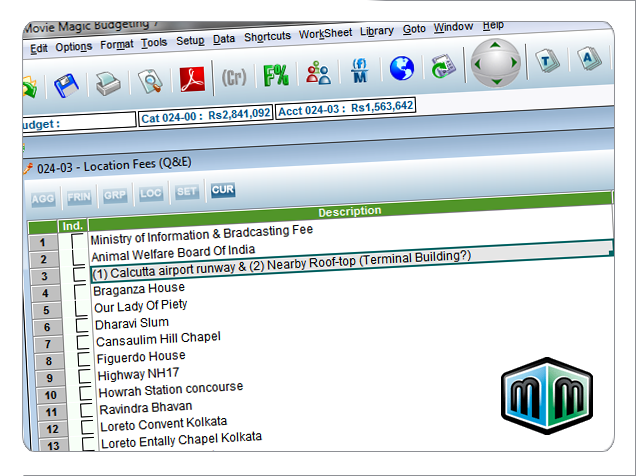Export to PDF using Acrobat icon
Image resolution: width=636 pixels, height=476 pixels.
(192, 79)
